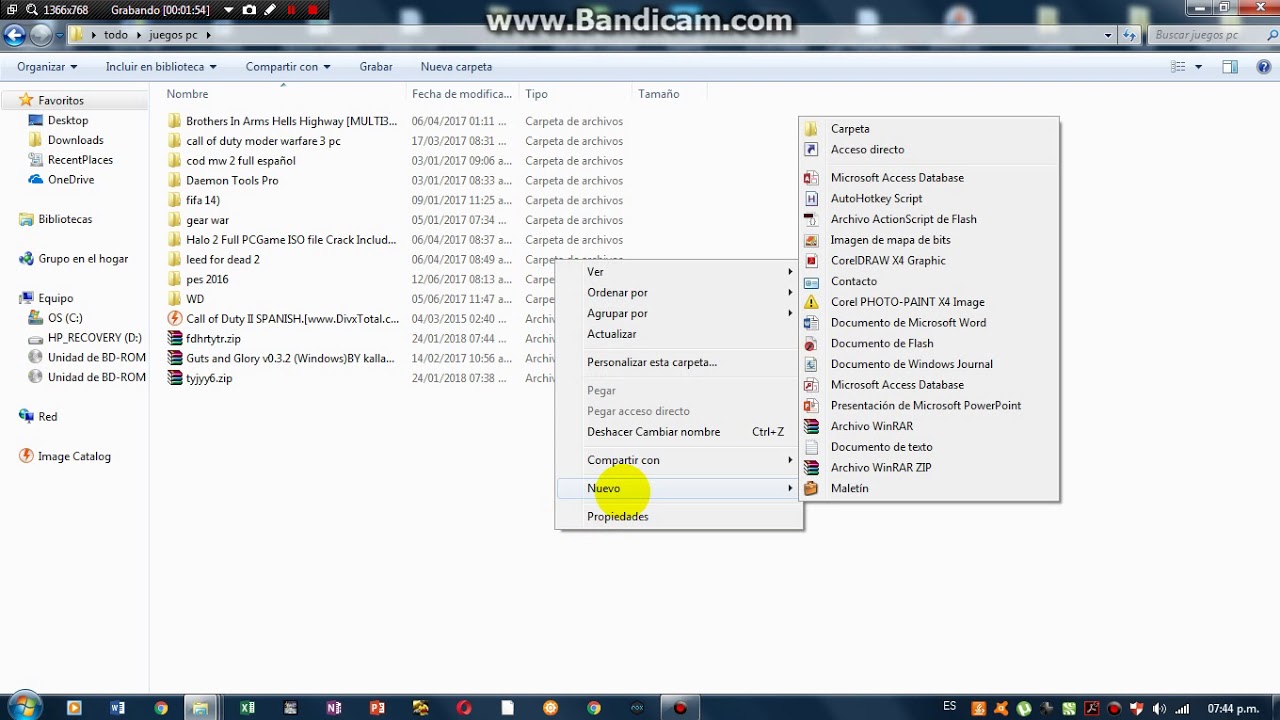Create new 'Documento de Flash'

(x=929, y=343)
